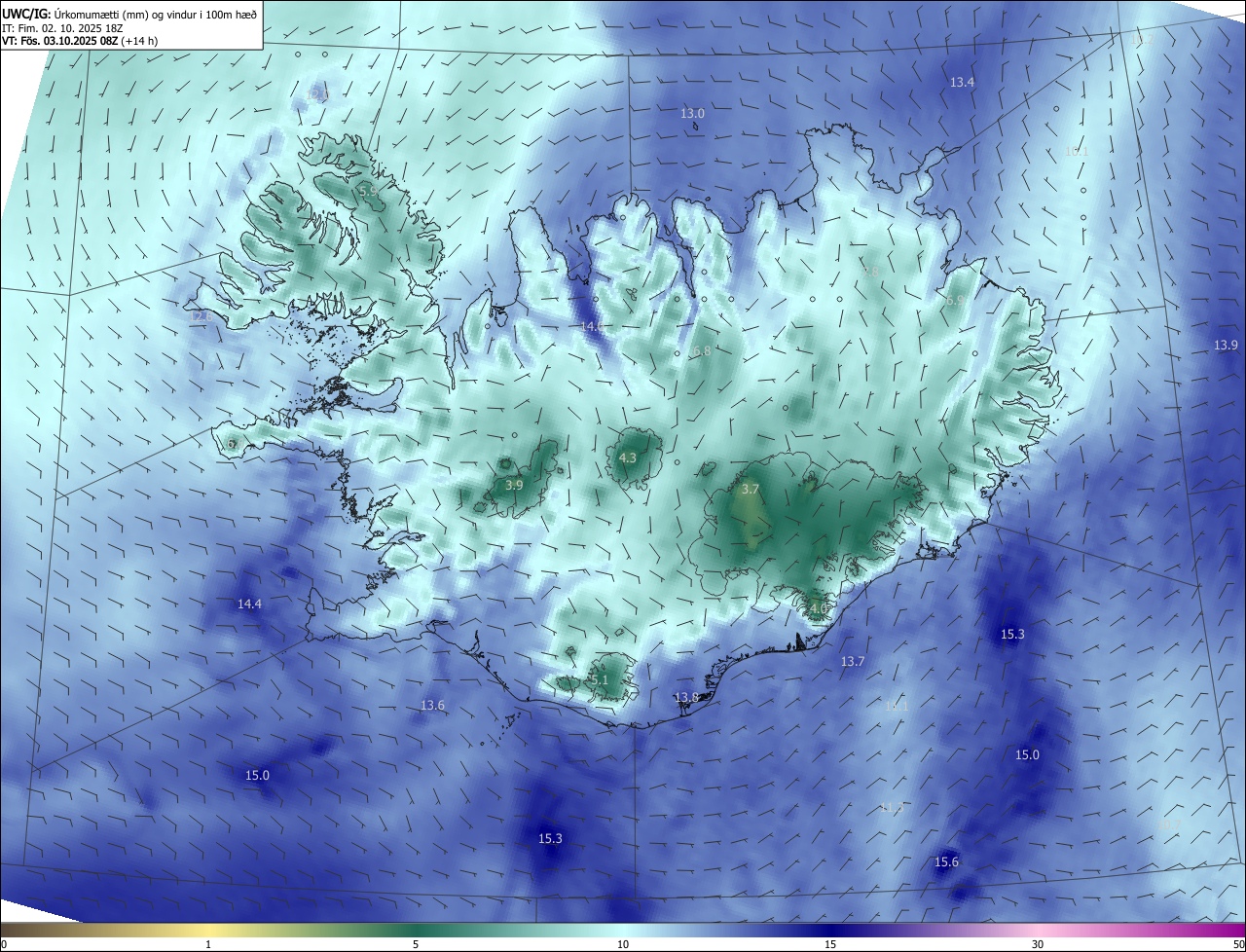This screenshot has height=952, width=1246.
Task: Click the 14.4 value label
Action: (x=249, y=604)
